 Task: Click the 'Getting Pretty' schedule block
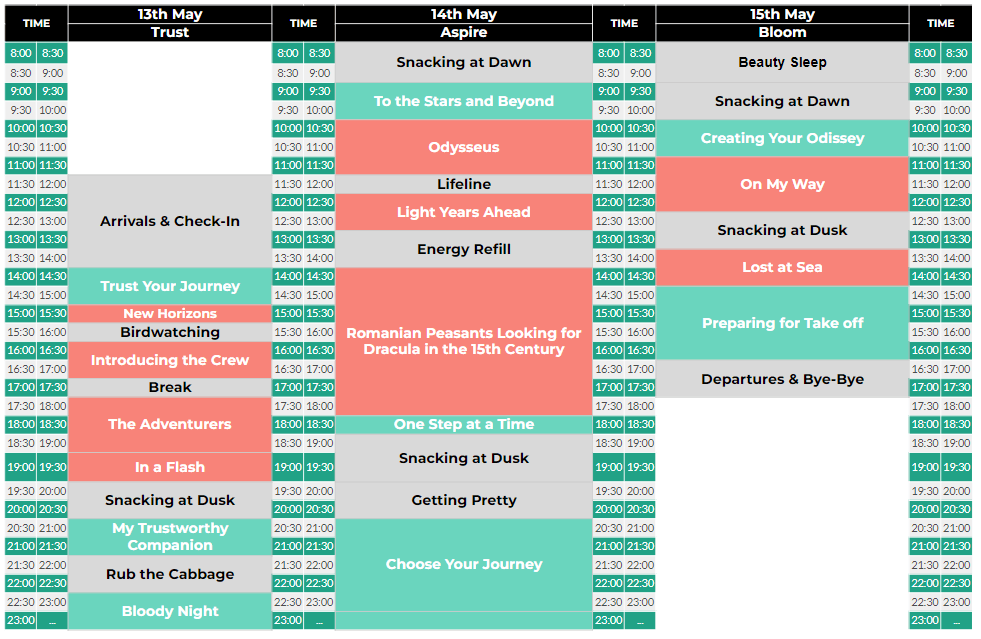click(464, 500)
